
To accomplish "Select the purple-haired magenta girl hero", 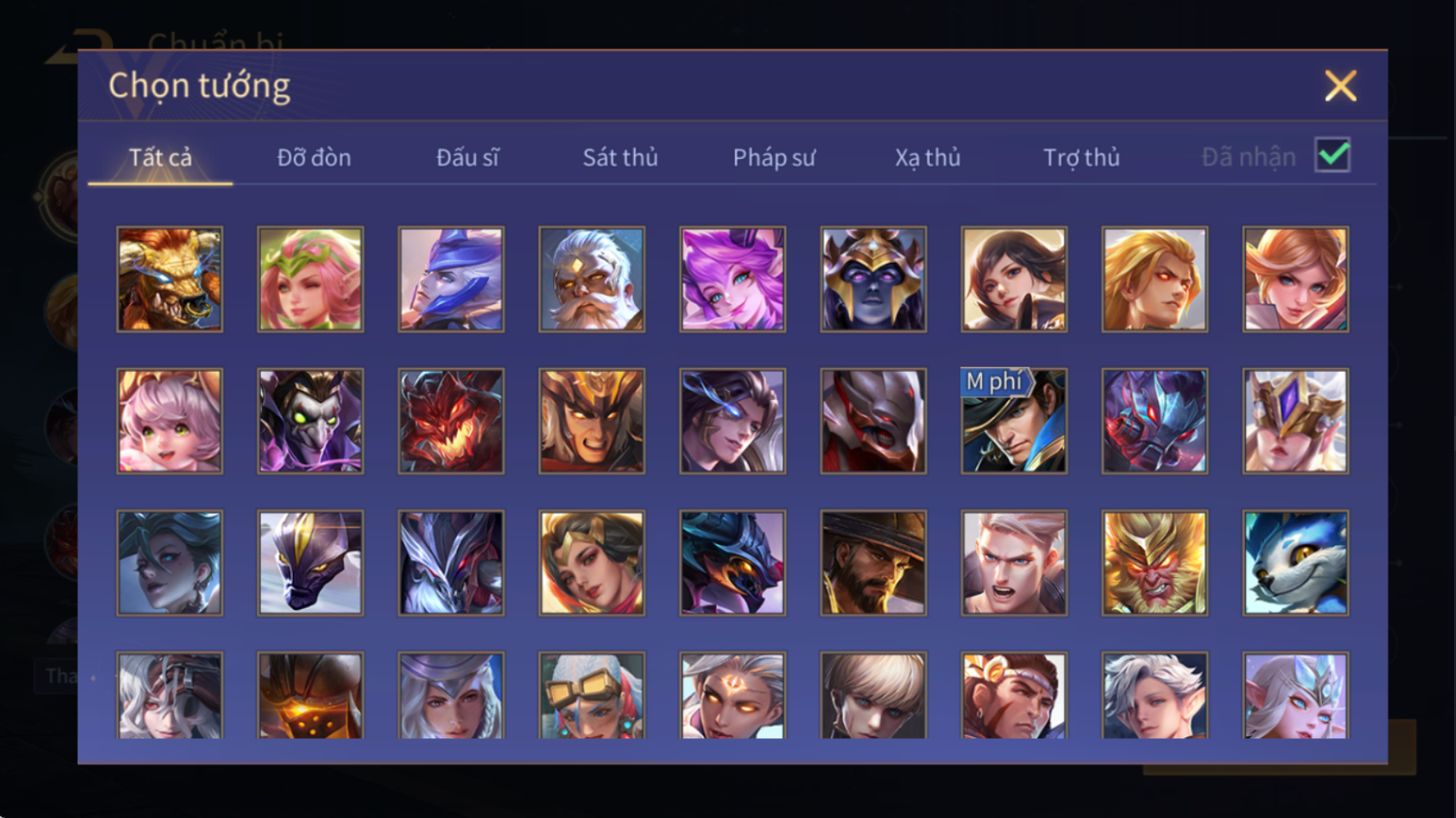I will click(x=732, y=279).
